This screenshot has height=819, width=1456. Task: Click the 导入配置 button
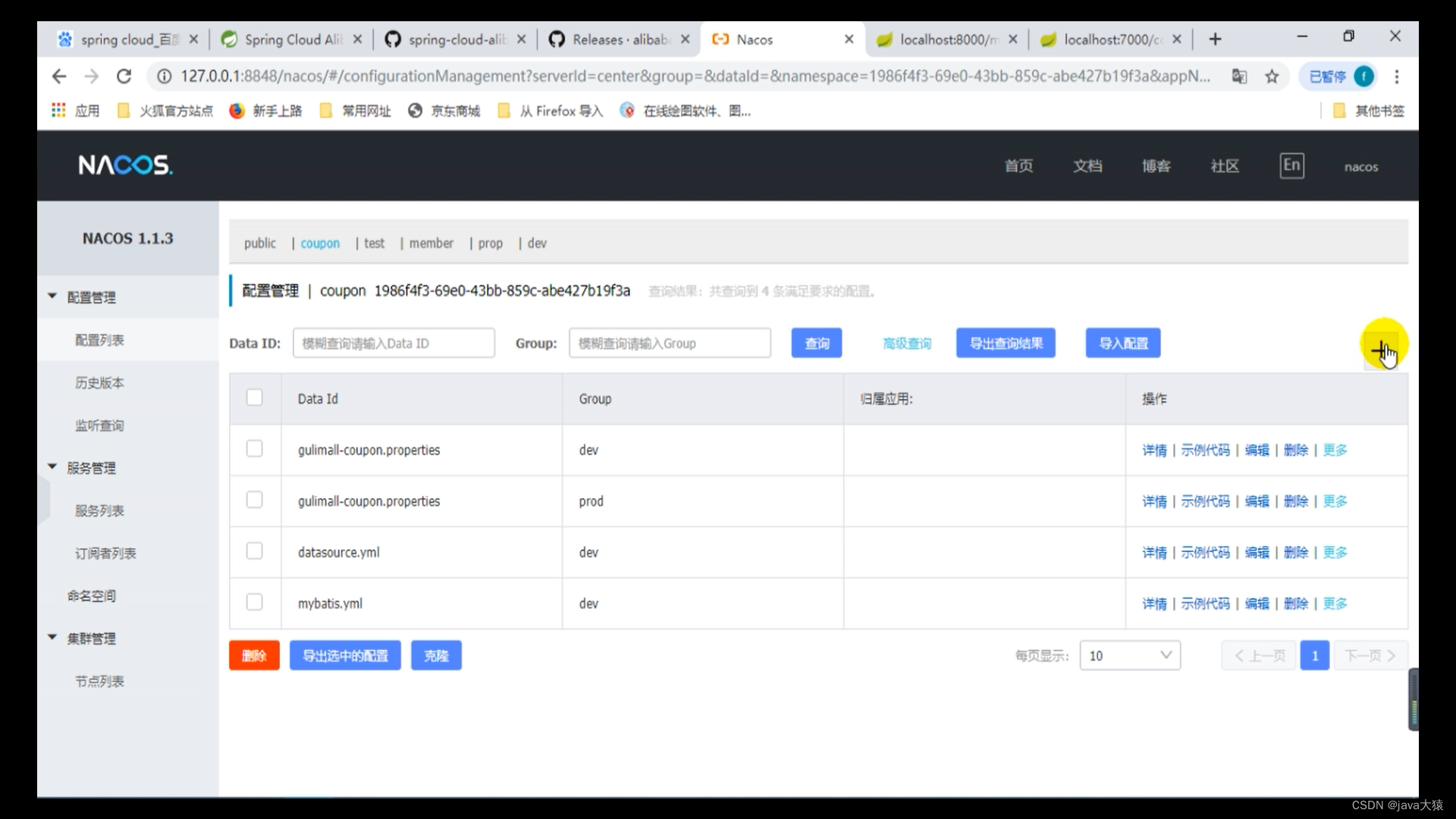pos(1123,343)
